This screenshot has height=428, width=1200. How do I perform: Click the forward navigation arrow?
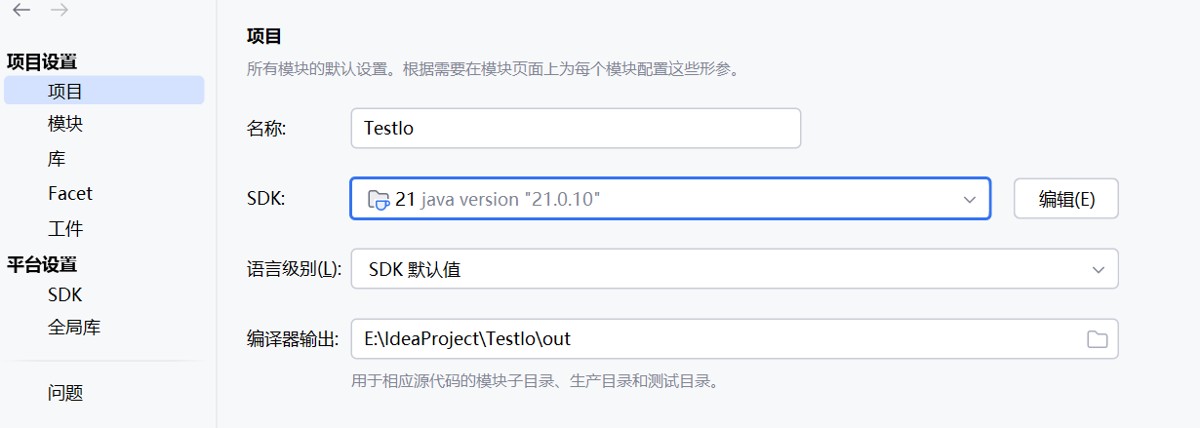tap(59, 11)
